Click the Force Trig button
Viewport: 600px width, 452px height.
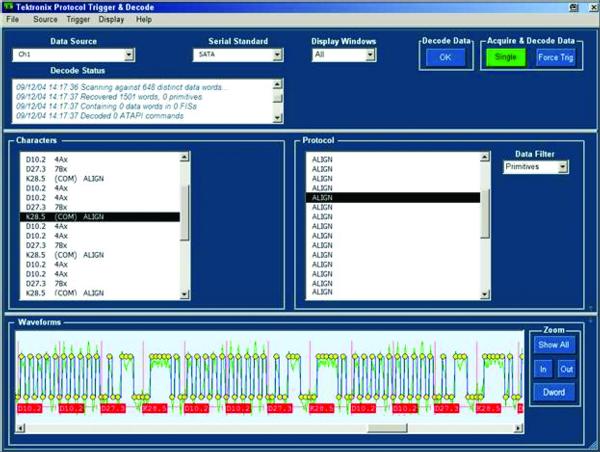coord(556,58)
